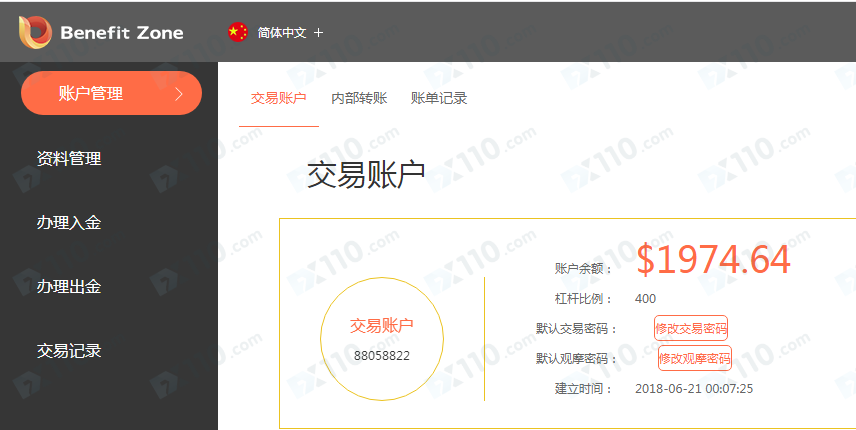Click the Benefit Zone brand name

121,32
